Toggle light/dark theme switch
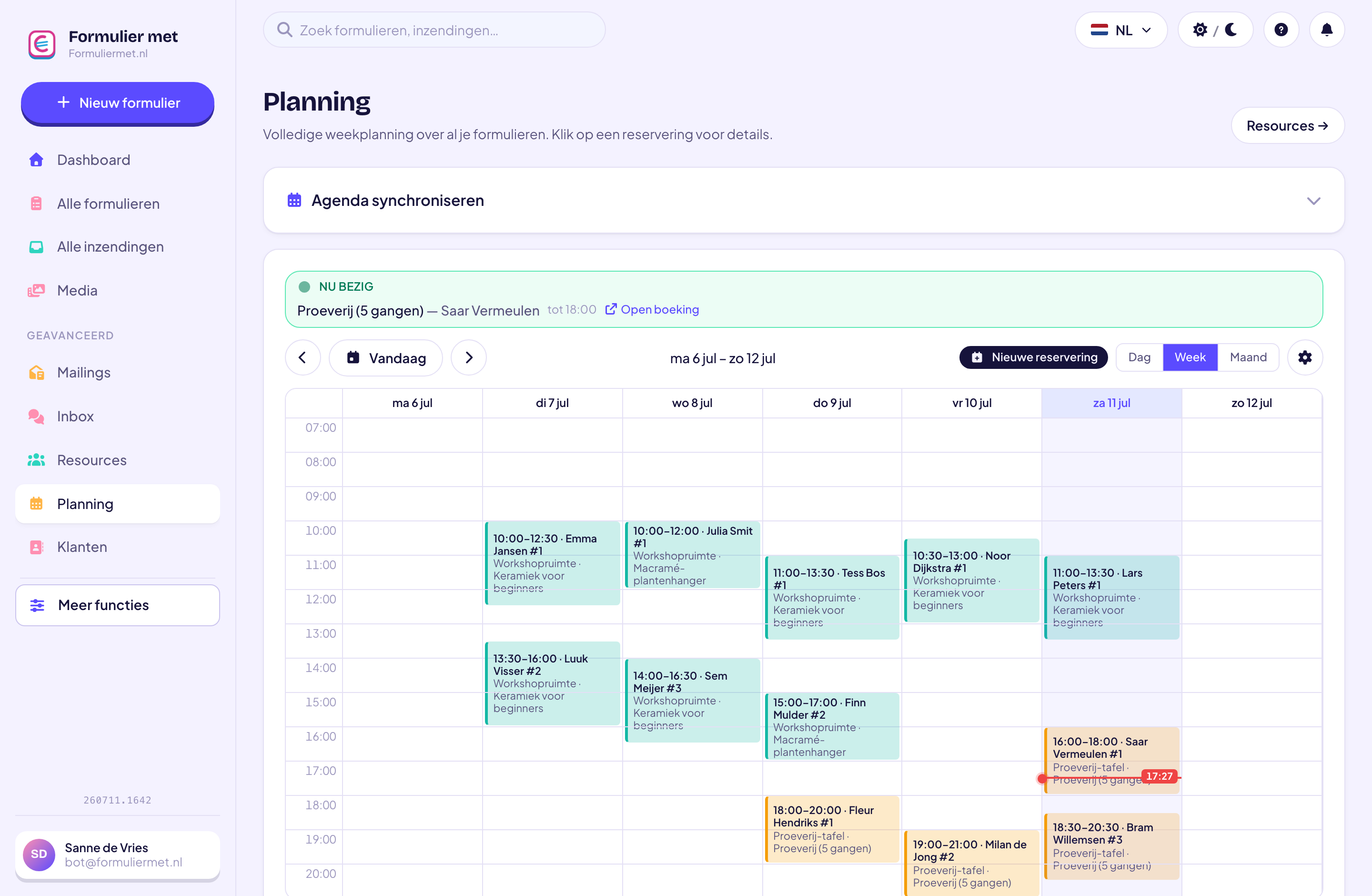 [1215, 30]
